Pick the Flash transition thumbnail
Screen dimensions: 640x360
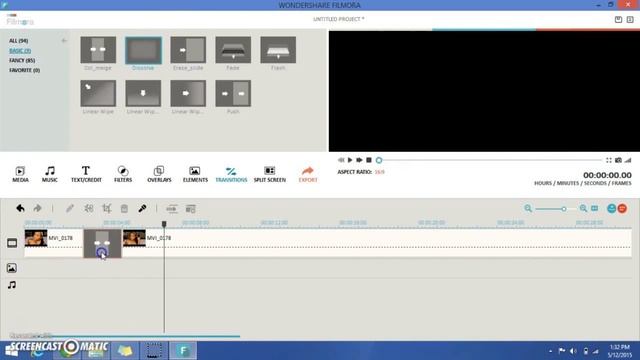tap(278, 50)
